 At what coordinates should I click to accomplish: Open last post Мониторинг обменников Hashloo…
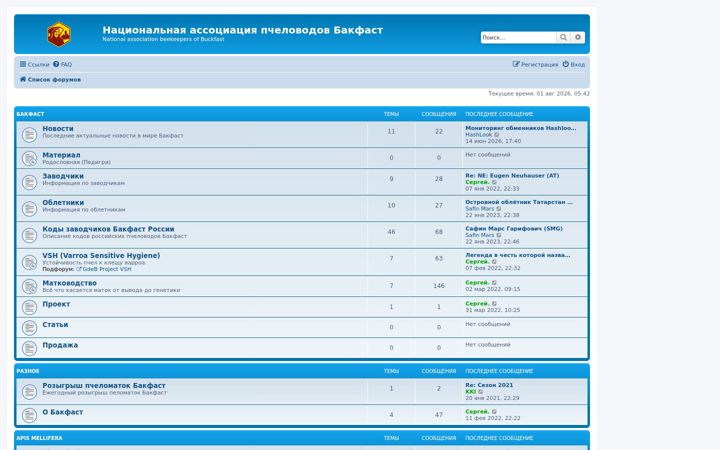click(x=521, y=128)
